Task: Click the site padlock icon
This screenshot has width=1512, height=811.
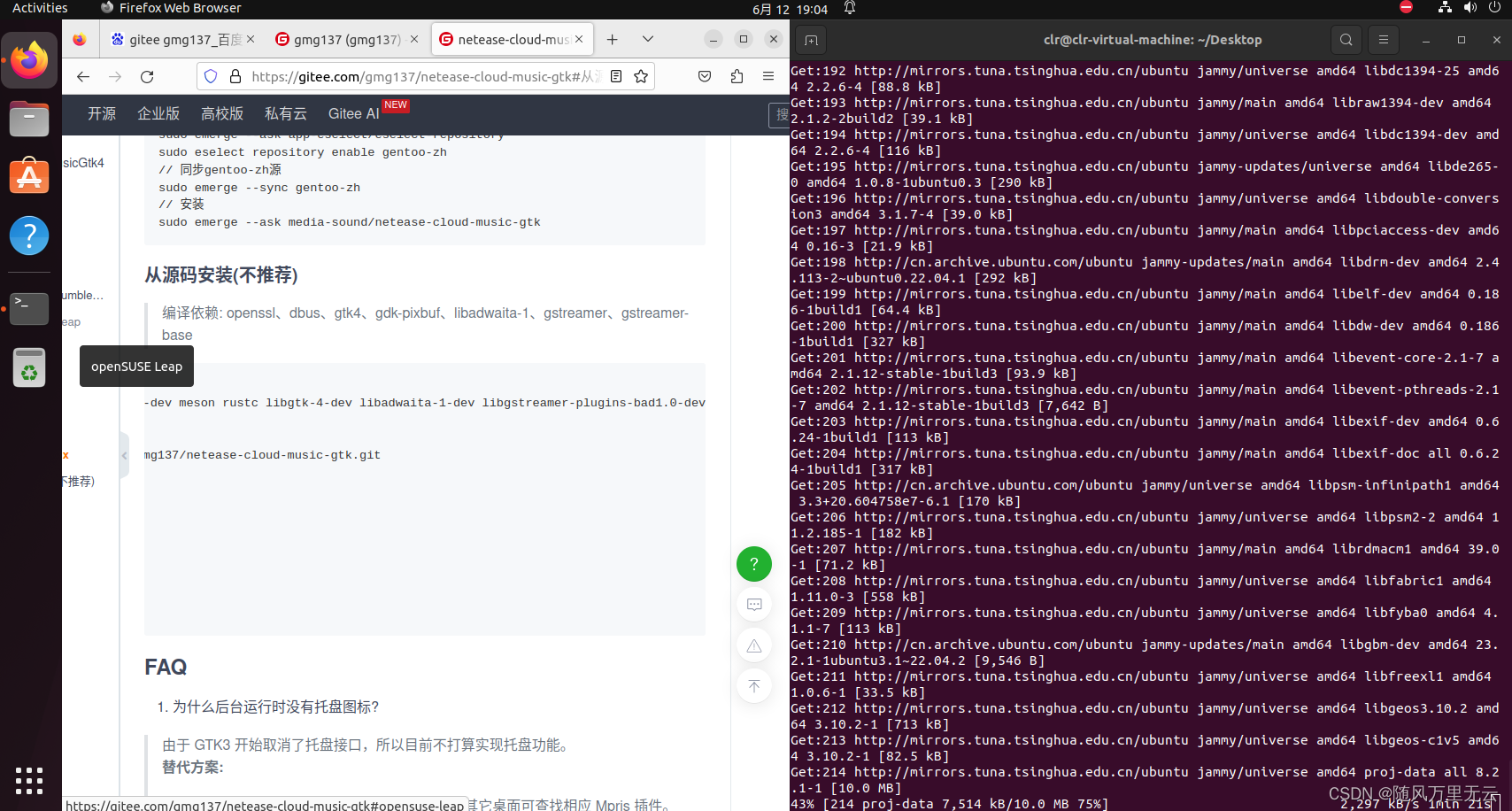Action: click(235, 77)
